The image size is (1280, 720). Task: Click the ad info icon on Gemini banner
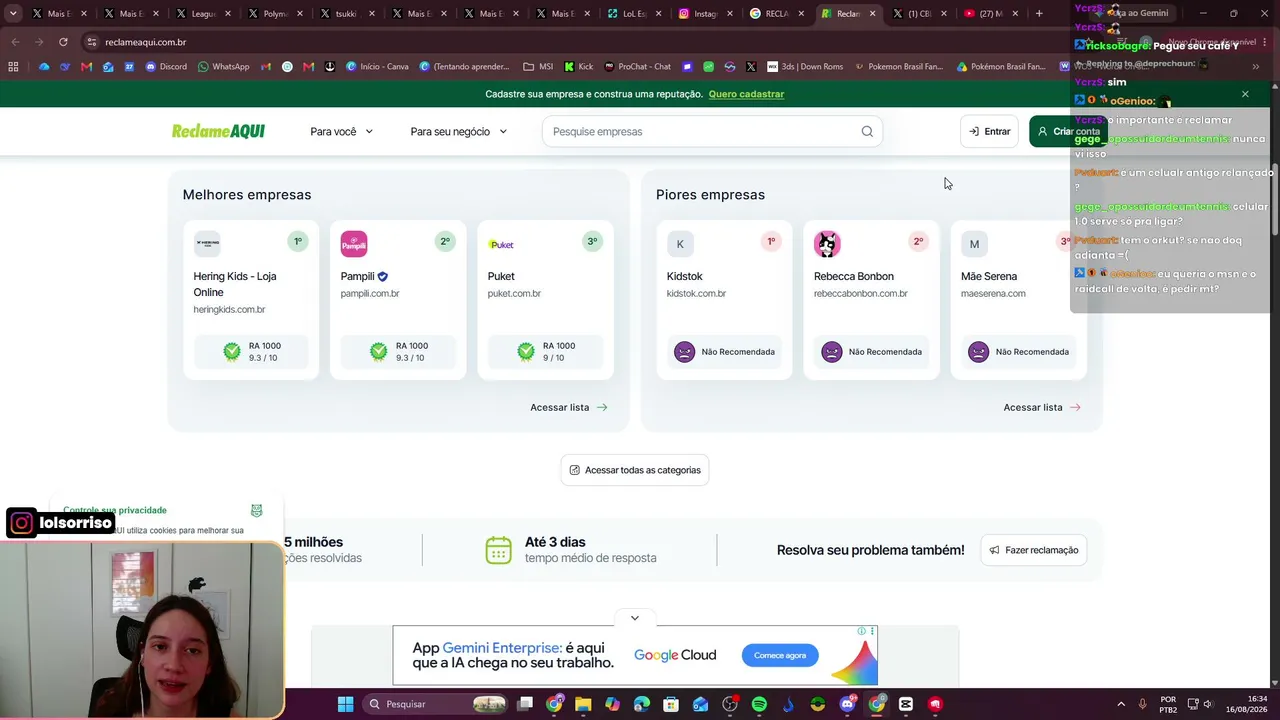(861, 631)
